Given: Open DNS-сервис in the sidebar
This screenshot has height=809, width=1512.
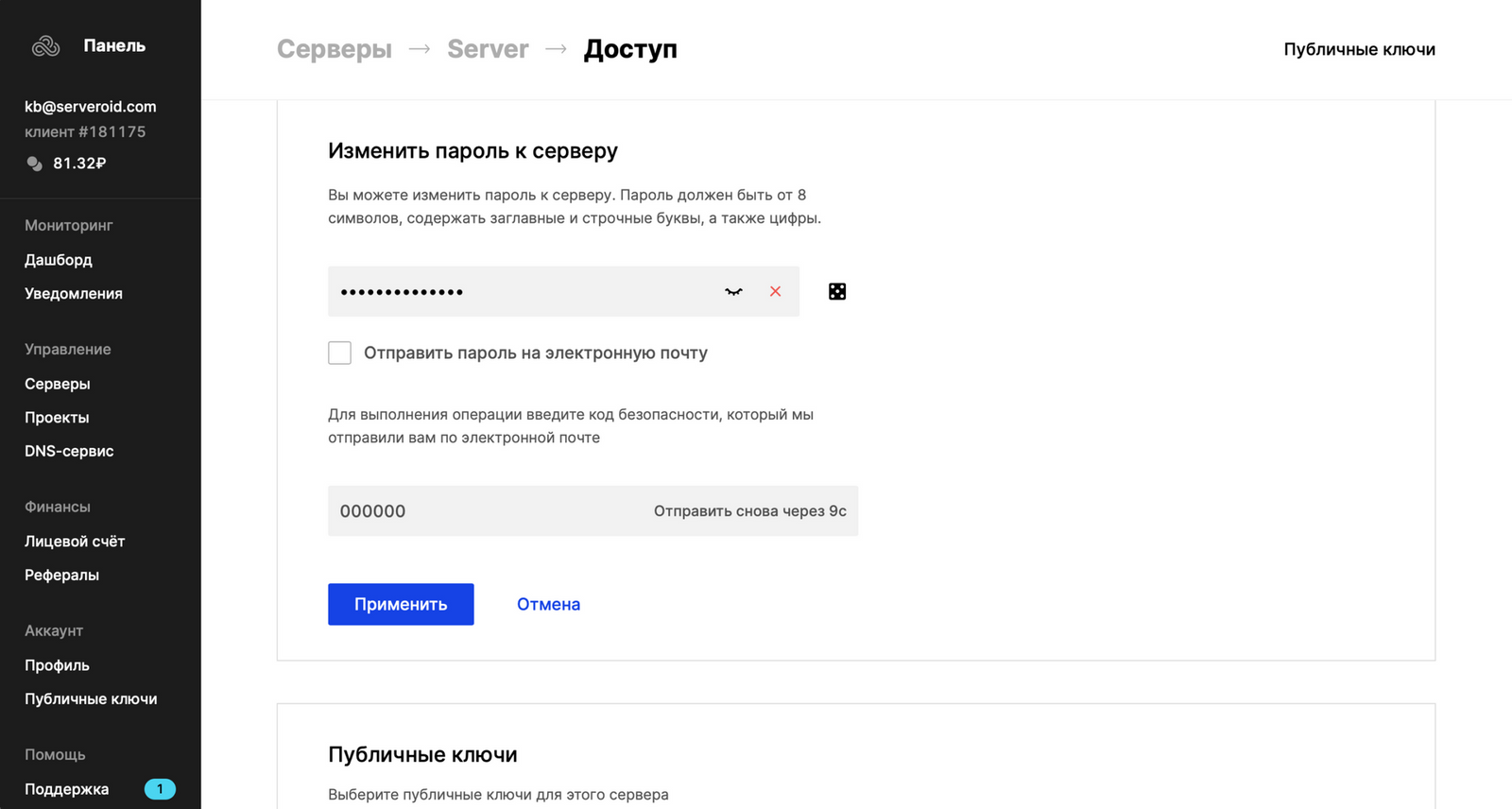Looking at the screenshot, I should coord(69,451).
